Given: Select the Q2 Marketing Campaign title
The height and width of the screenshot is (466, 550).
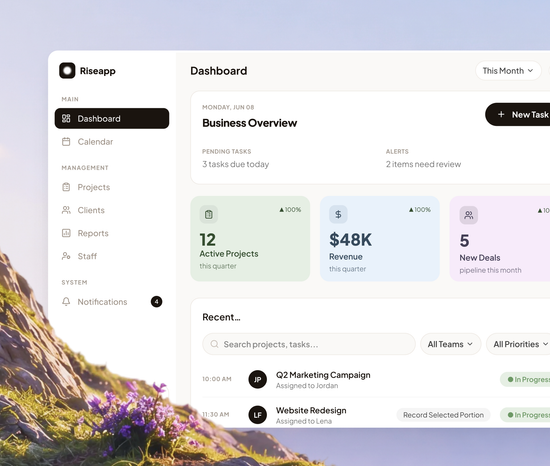Looking at the screenshot, I should [323, 375].
